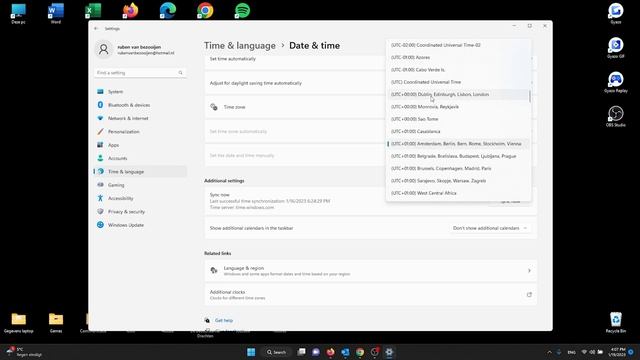Viewport: 640px width, 360px height.
Task: Click Settings gear in taskbar
Action: coord(389,352)
